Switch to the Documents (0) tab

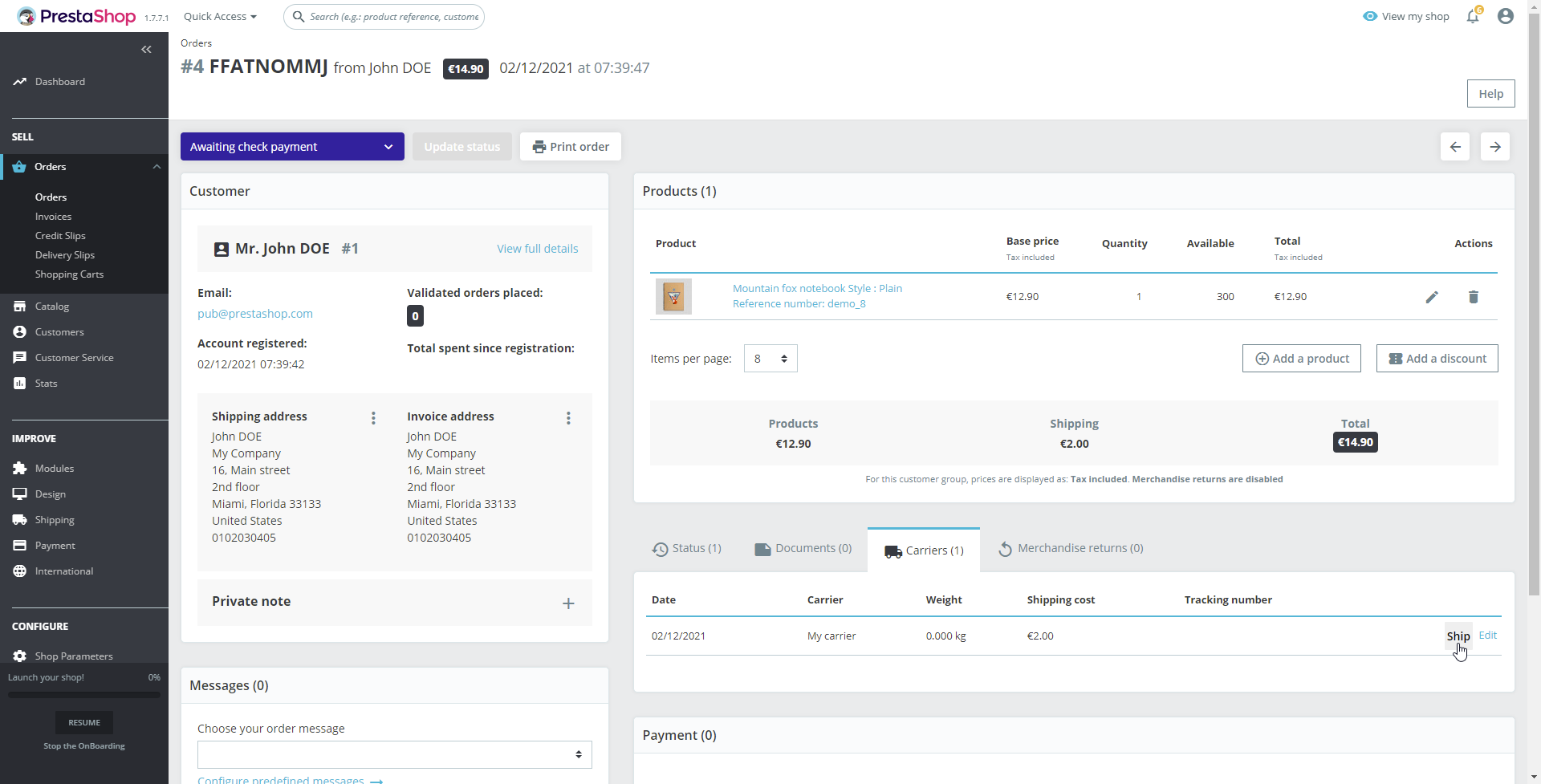(x=803, y=549)
